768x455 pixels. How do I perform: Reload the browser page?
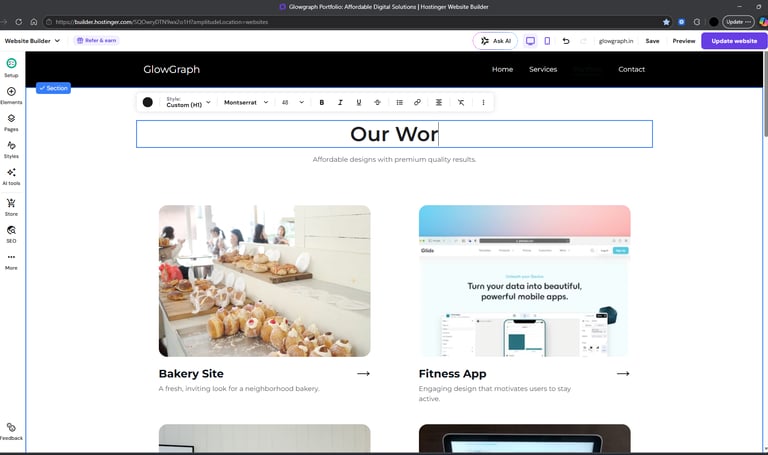click(19, 22)
